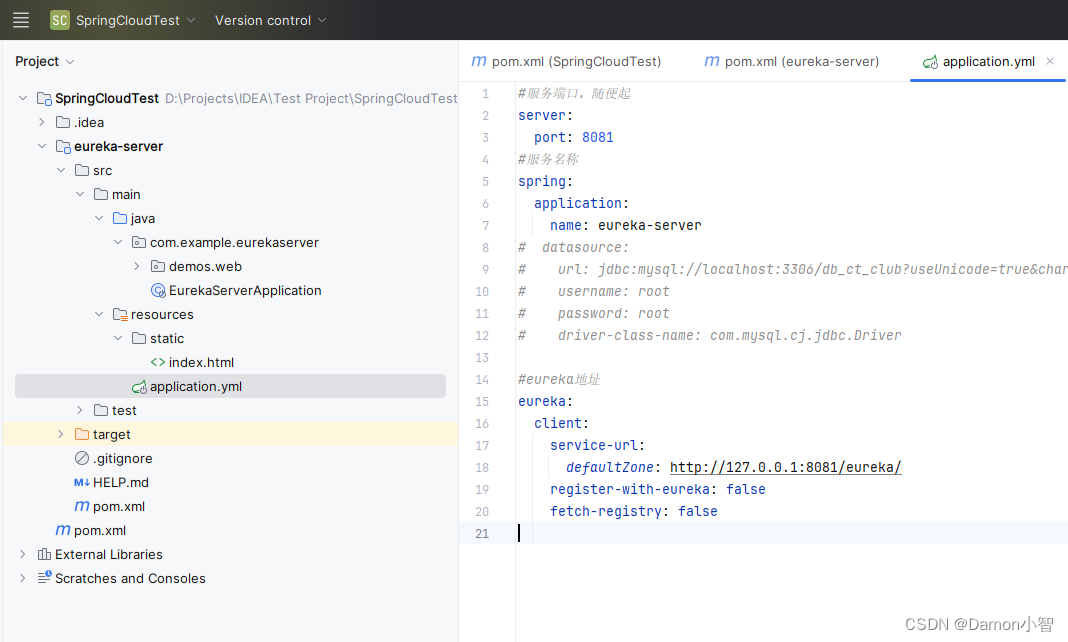This screenshot has height=642, width=1068.
Task: Close the application.yml tab
Action: [x=1050, y=61]
